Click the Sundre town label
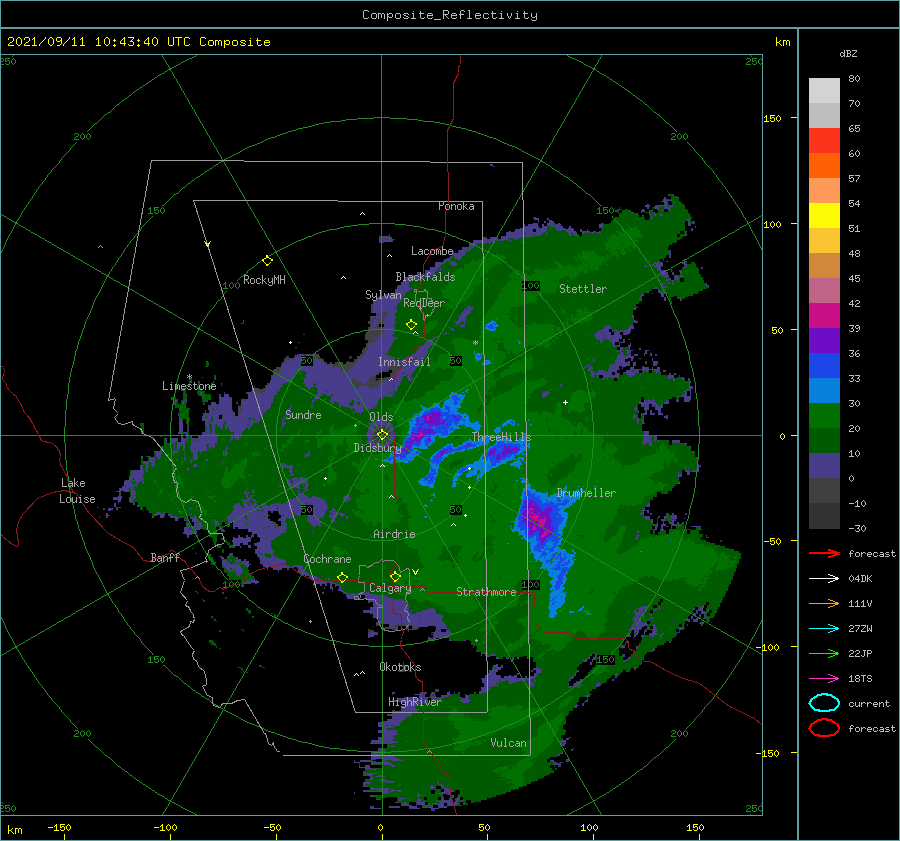 303,414
